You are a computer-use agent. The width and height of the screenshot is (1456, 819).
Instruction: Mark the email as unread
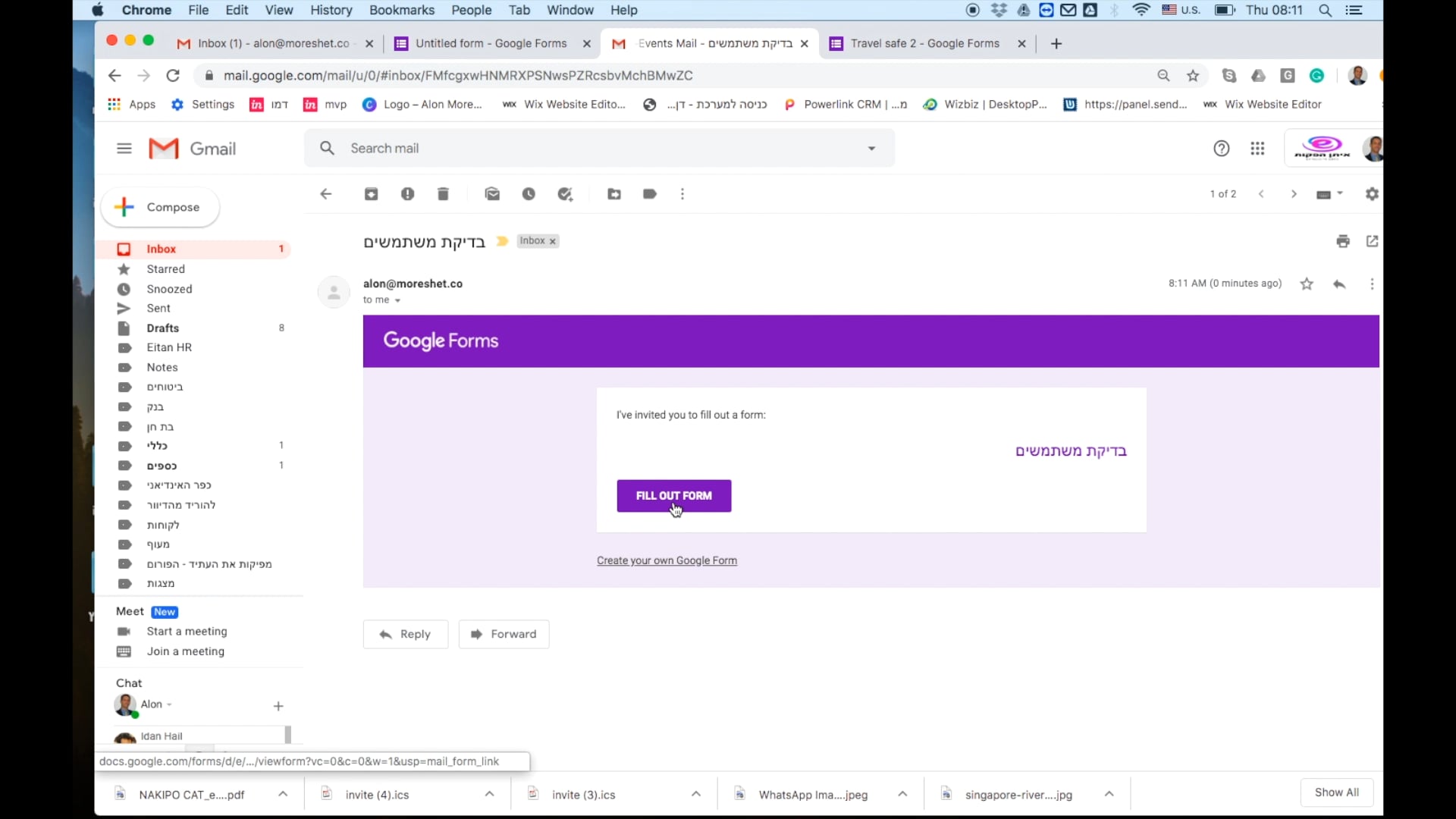coord(493,194)
